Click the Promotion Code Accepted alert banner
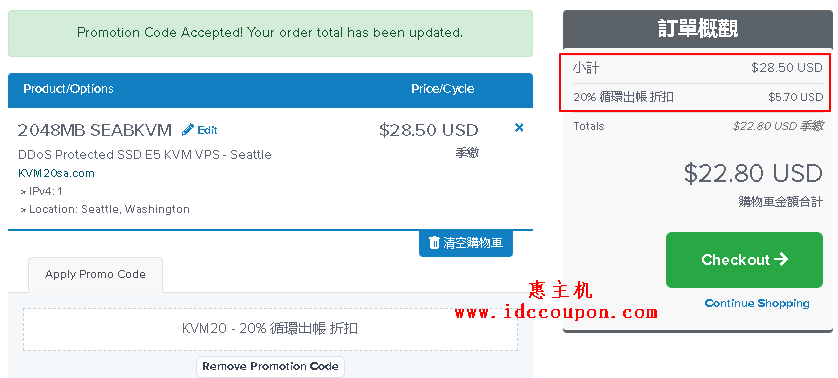Viewport: 838px width, 378px height. click(x=270, y=33)
